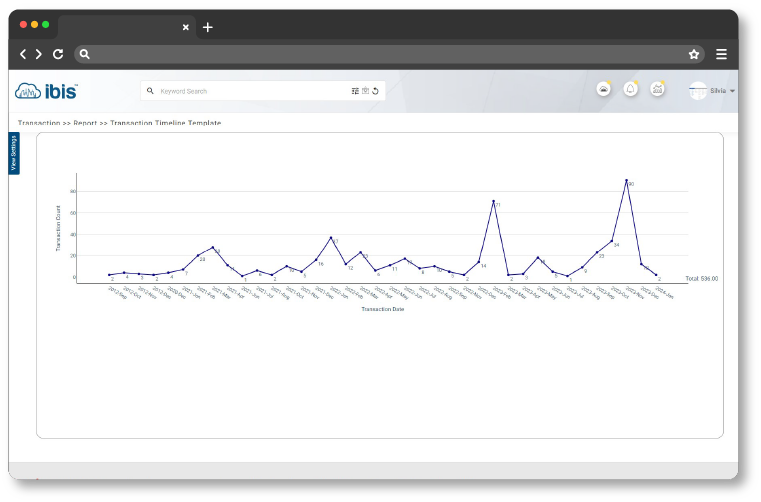Click Transaction in the breadcrumb
The width and height of the screenshot is (761, 502).
tap(39, 123)
